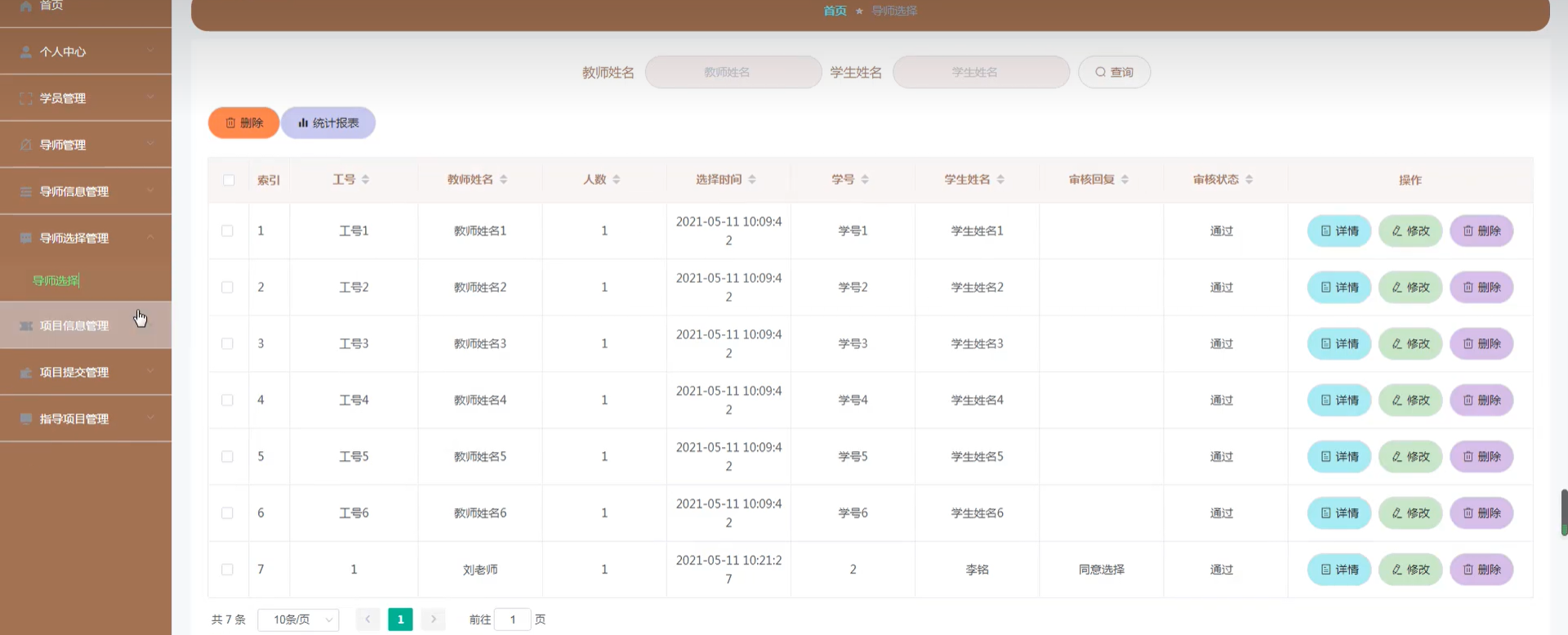
Task: Click the 导师信息管理 list icon
Action: coord(26,191)
